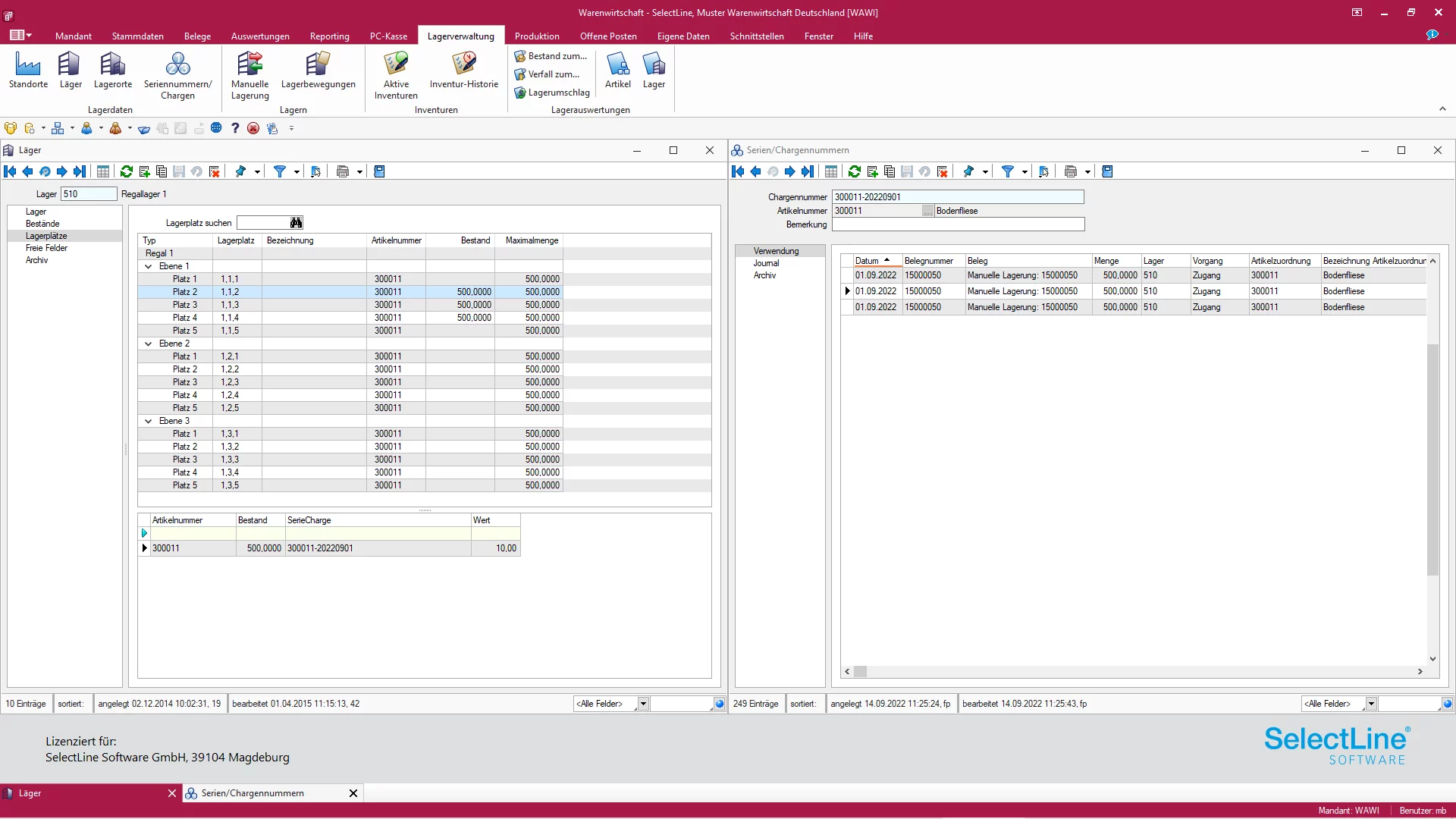Click the refresh icon in Läger toolbar
This screenshot has height=819, width=1456.
[x=125, y=171]
